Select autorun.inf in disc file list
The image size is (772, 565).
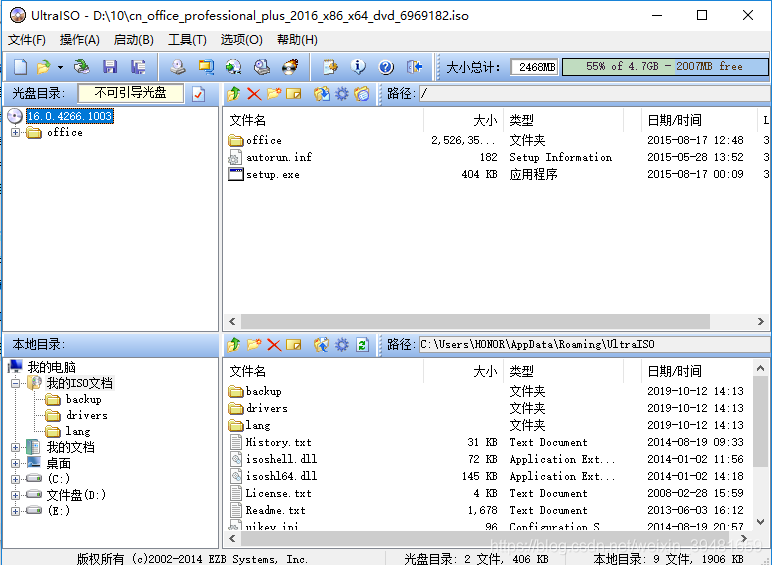point(279,157)
